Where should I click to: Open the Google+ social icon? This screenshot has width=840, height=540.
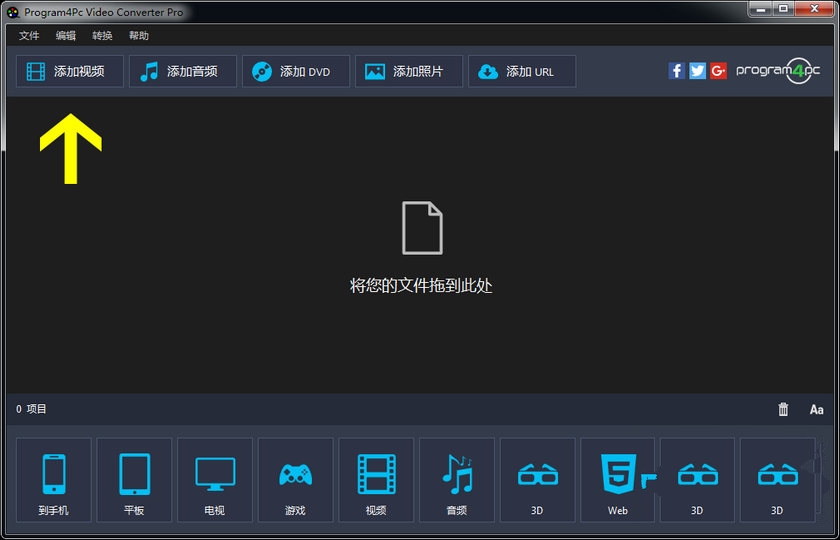pos(718,71)
